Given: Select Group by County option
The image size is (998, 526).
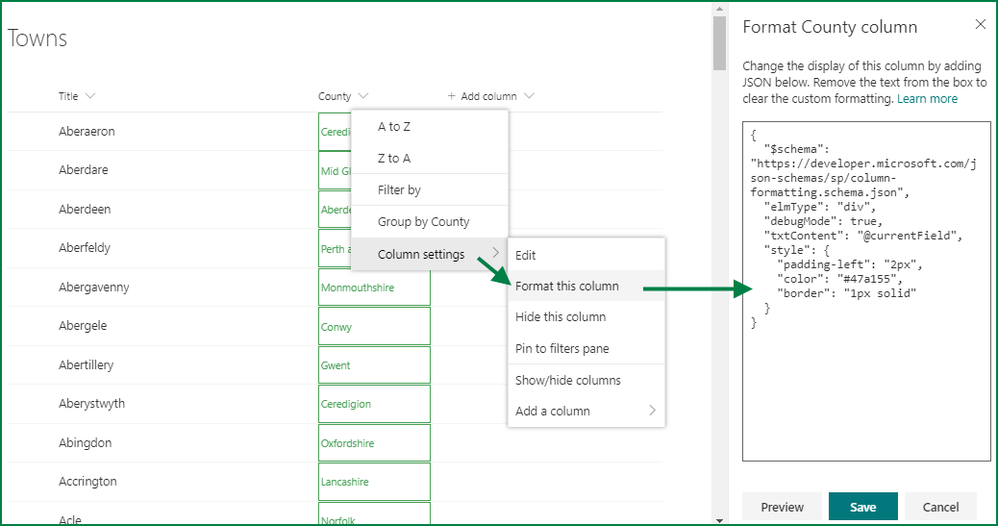Looking at the screenshot, I should (x=423, y=222).
